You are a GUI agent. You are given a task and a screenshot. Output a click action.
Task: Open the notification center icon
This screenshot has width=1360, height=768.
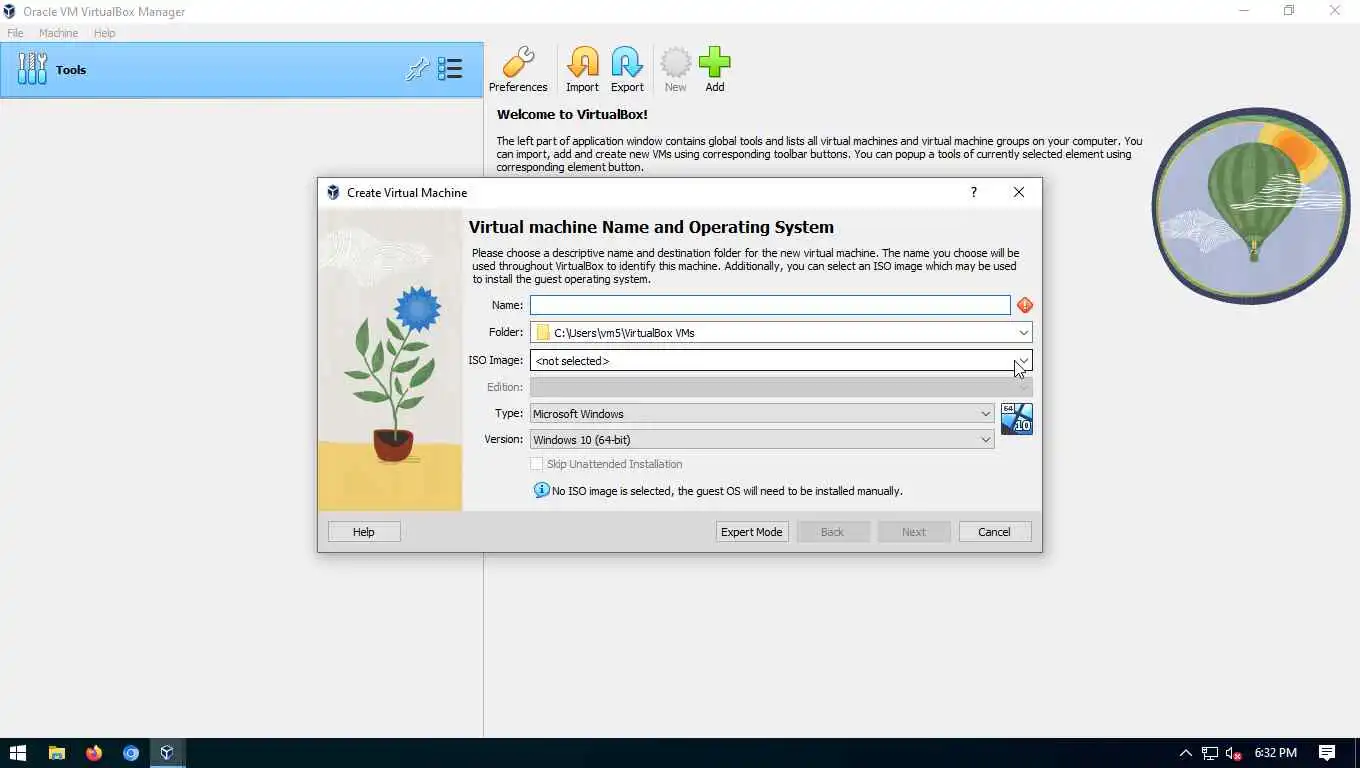1327,753
